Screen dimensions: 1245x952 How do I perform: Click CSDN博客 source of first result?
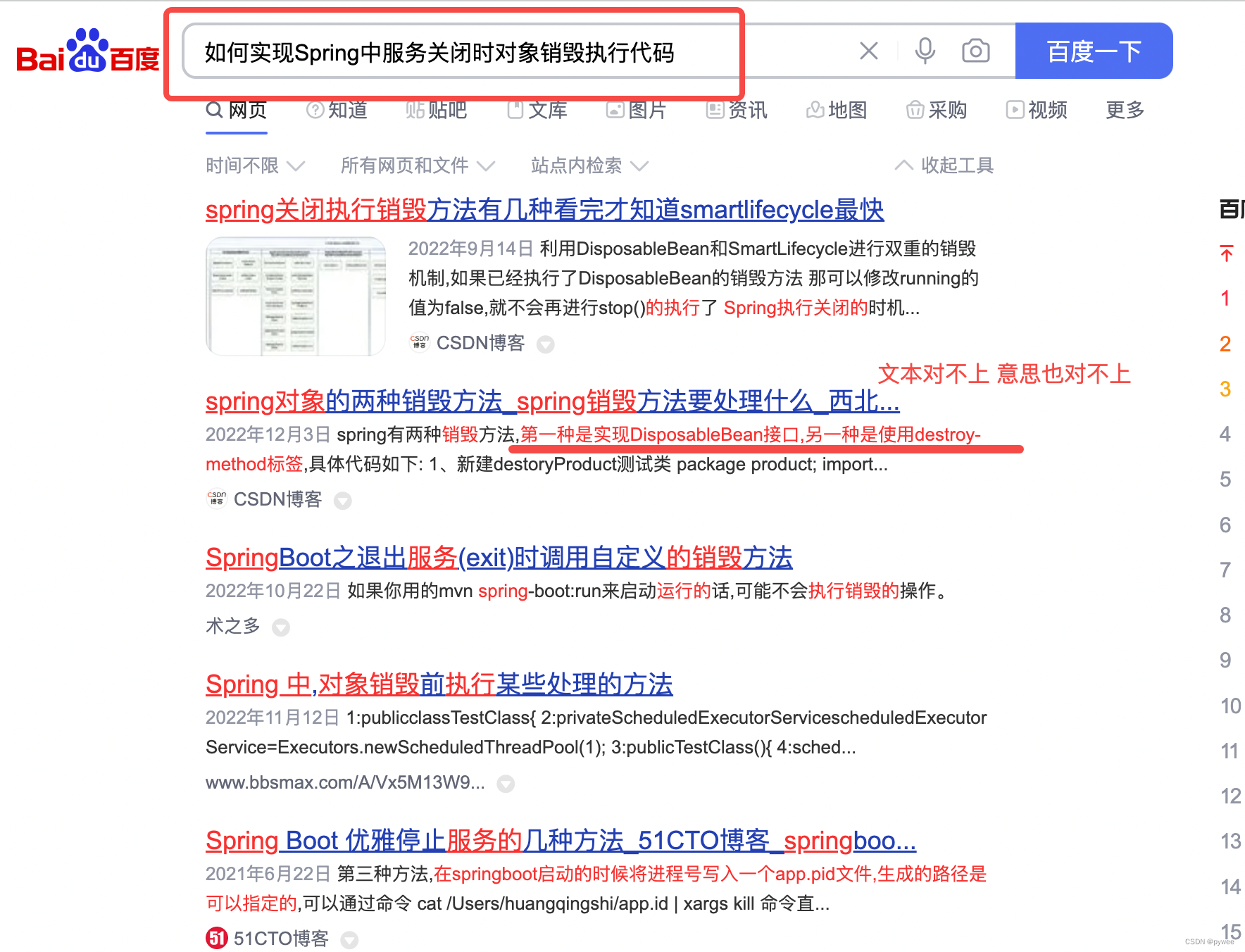click(481, 343)
